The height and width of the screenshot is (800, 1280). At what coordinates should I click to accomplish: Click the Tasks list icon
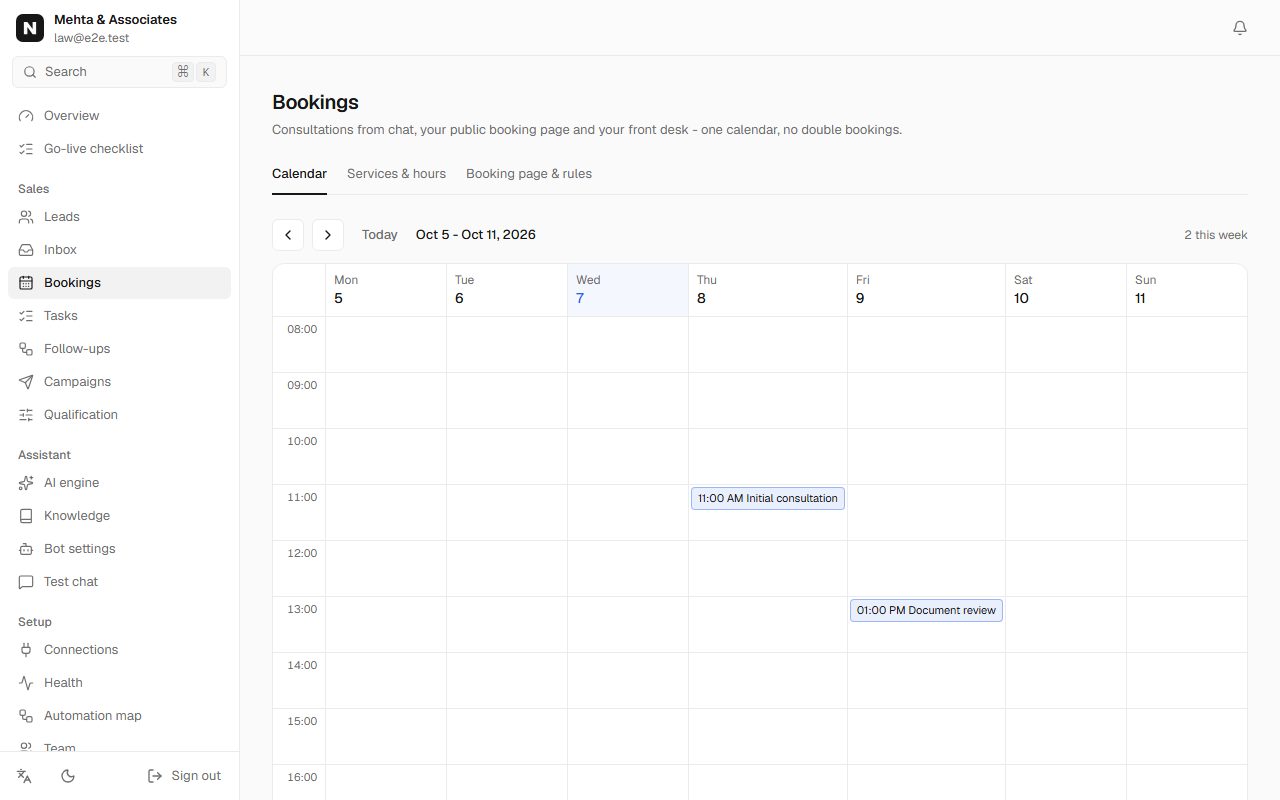point(26,316)
